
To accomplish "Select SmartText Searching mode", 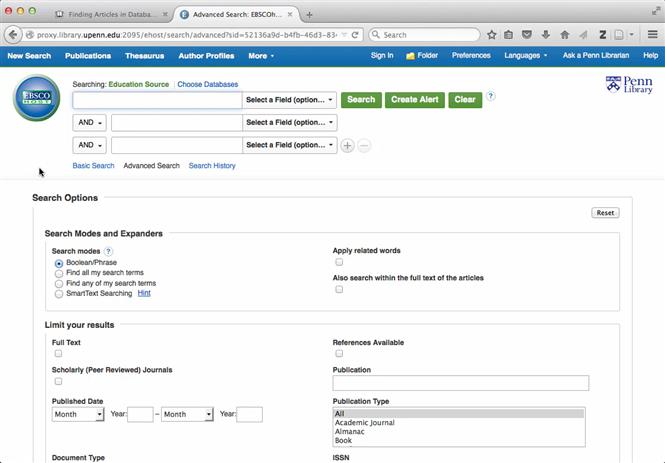I will click(x=59, y=294).
